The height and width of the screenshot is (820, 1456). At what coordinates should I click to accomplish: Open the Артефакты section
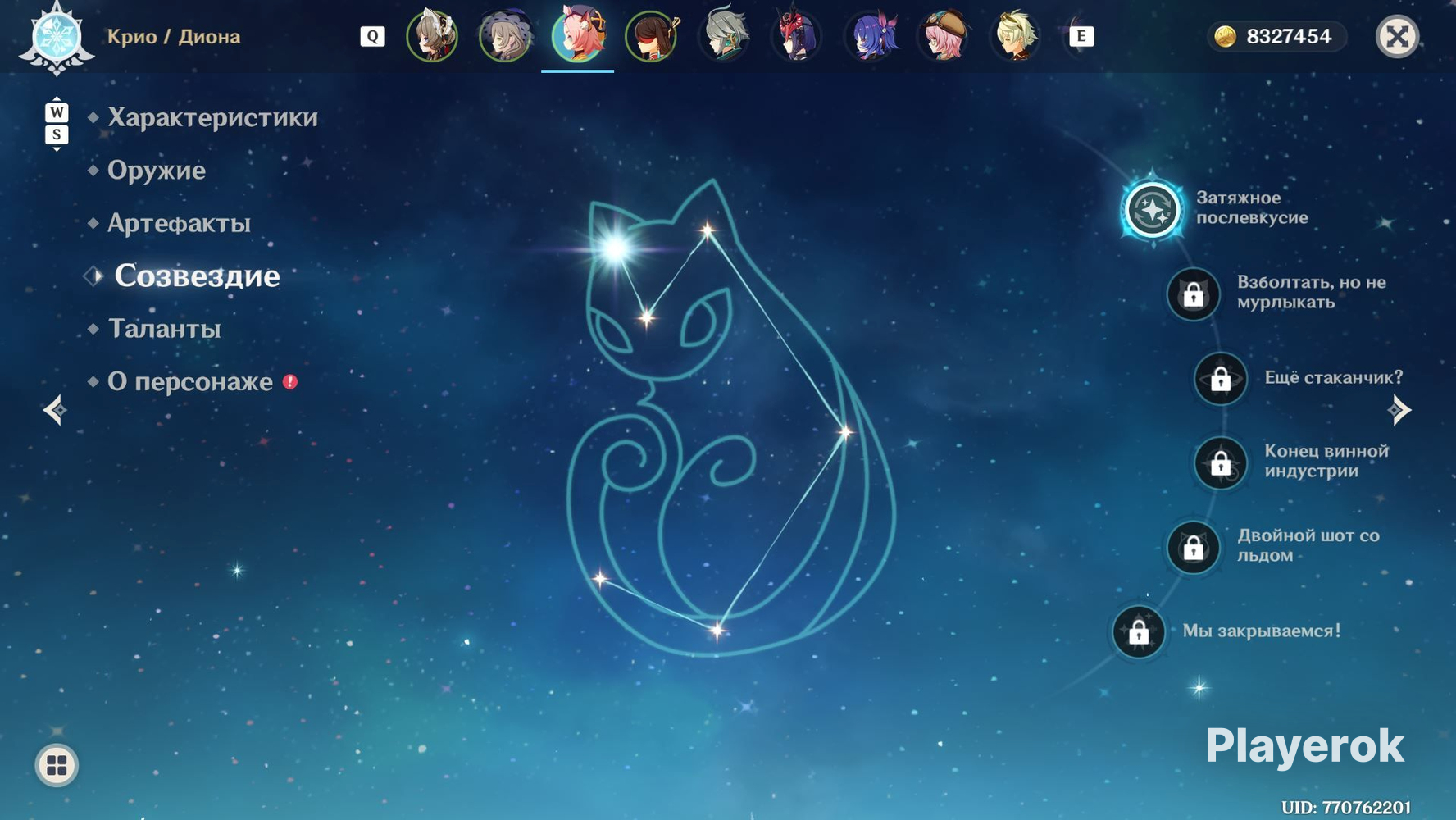coord(179,223)
